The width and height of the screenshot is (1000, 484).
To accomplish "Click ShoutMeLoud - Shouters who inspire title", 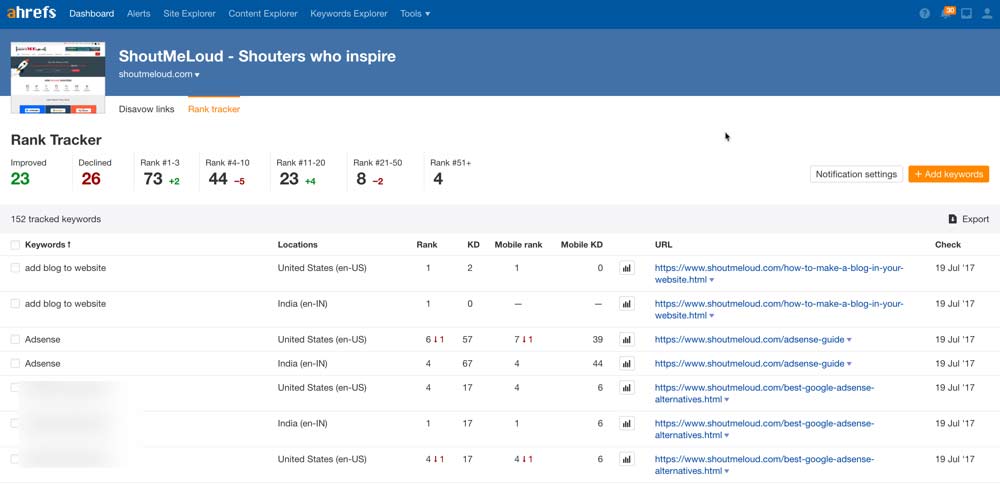I will pos(257,56).
